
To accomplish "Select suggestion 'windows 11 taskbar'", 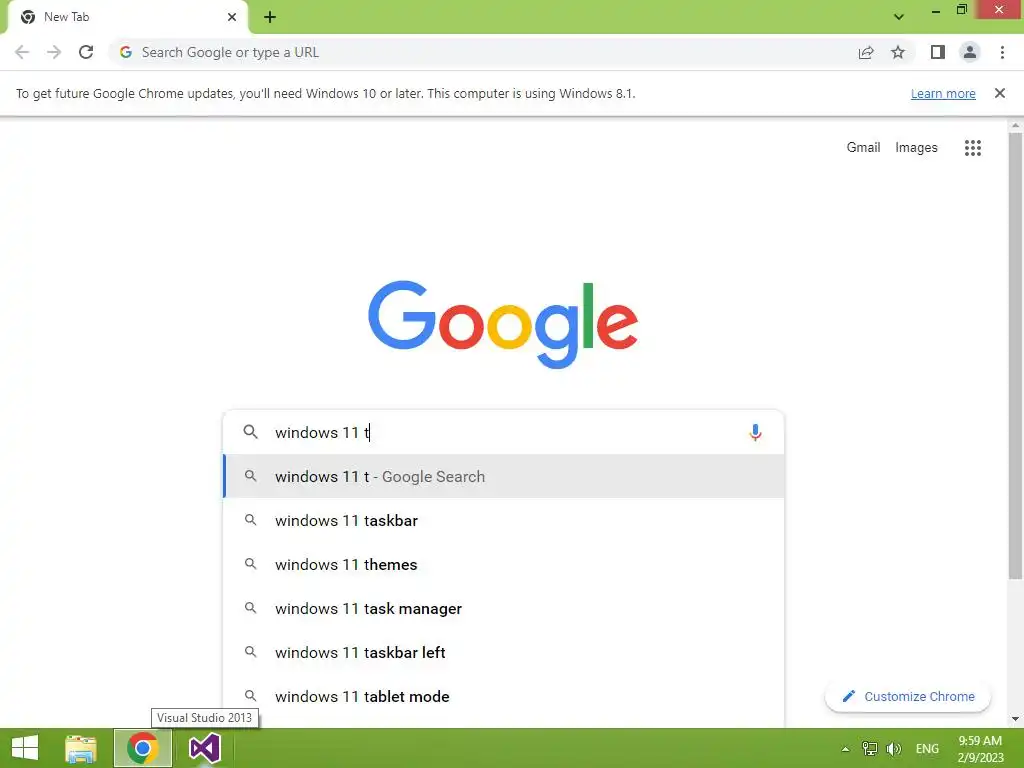I will tap(504, 520).
